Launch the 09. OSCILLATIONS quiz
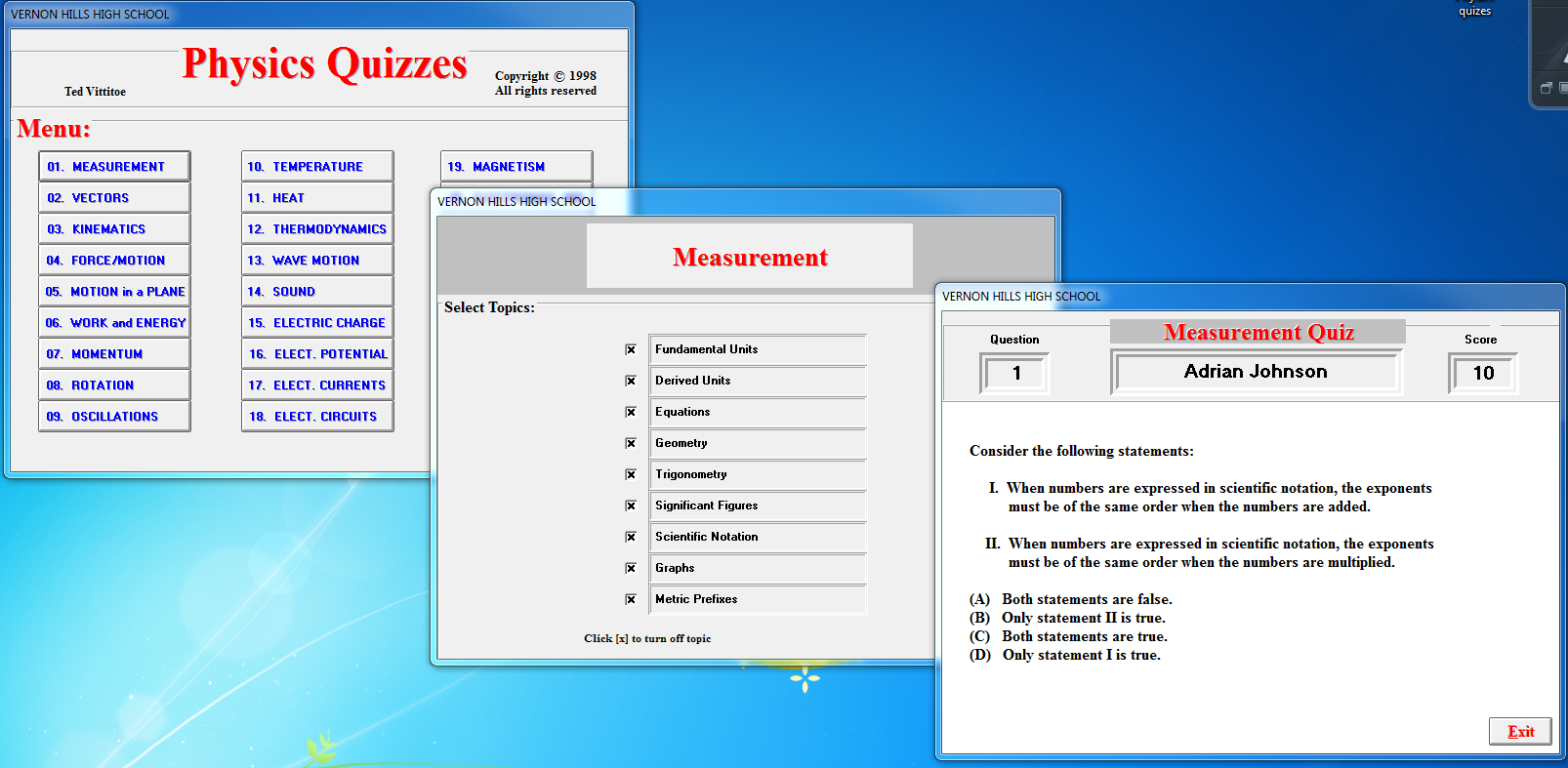Viewport: 1568px width, 768px height. [x=114, y=417]
